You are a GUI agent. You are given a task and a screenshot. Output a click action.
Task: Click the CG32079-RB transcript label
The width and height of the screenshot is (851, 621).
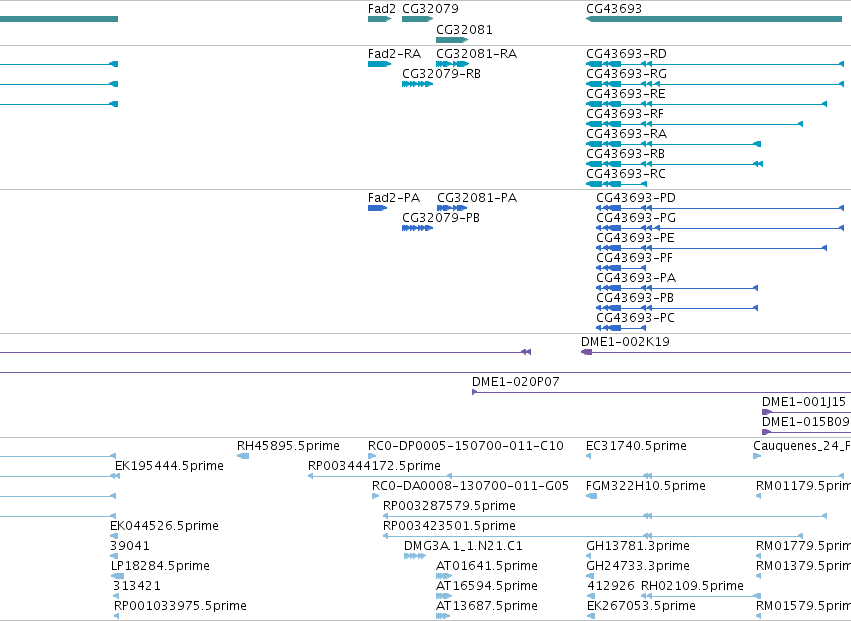[x=441, y=74]
